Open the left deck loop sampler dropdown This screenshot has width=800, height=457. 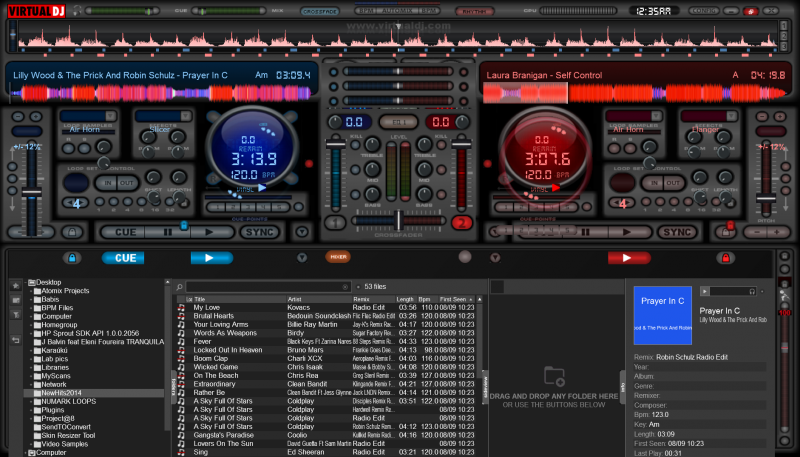tap(110, 116)
